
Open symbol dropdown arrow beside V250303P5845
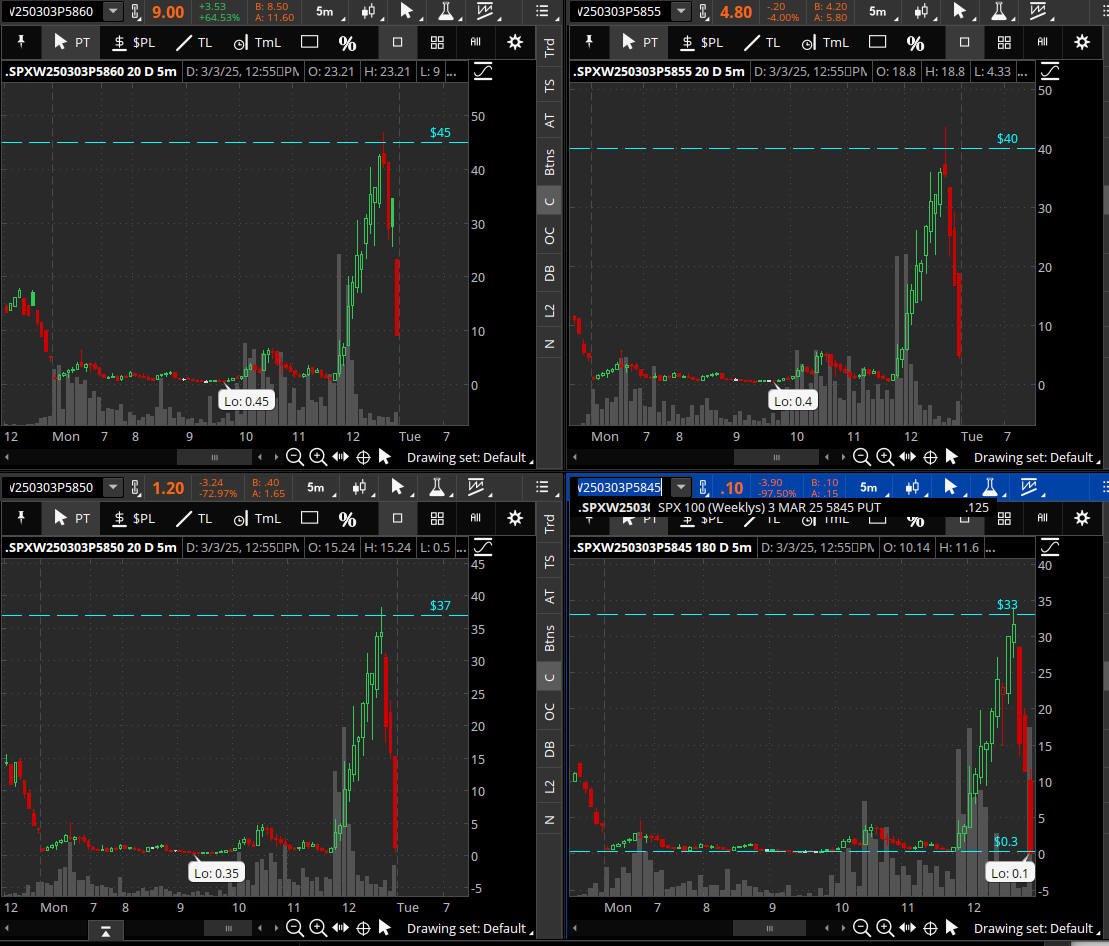point(680,487)
